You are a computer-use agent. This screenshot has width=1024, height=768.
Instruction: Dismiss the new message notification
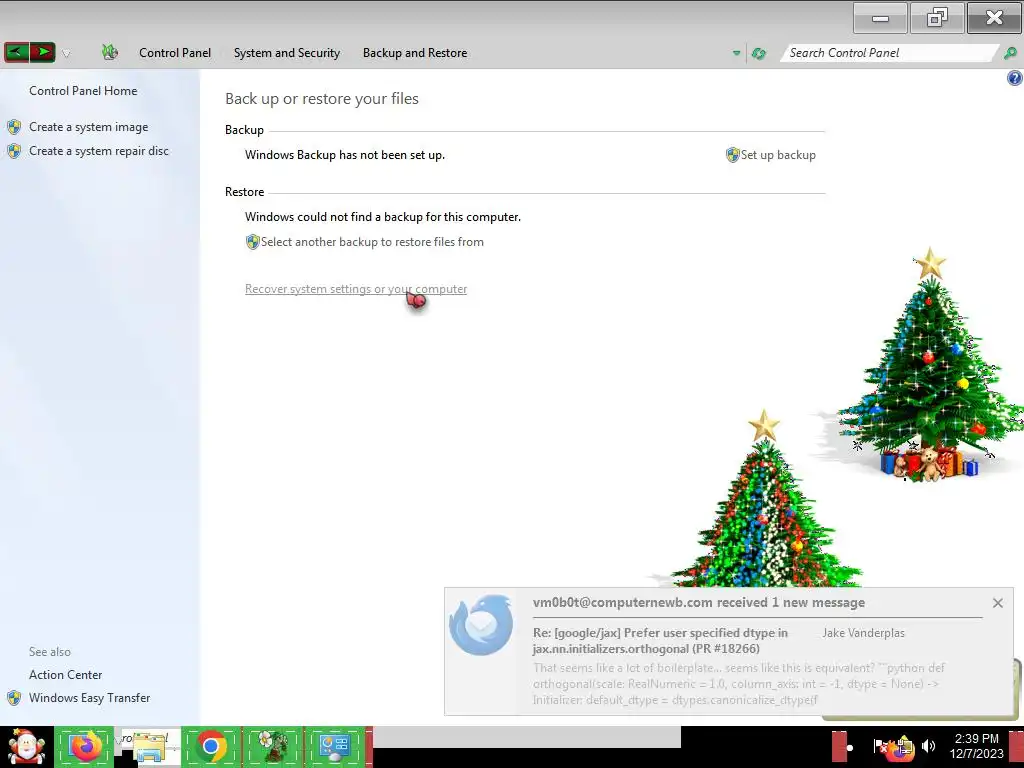pyautogui.click(x=997, y=603)
